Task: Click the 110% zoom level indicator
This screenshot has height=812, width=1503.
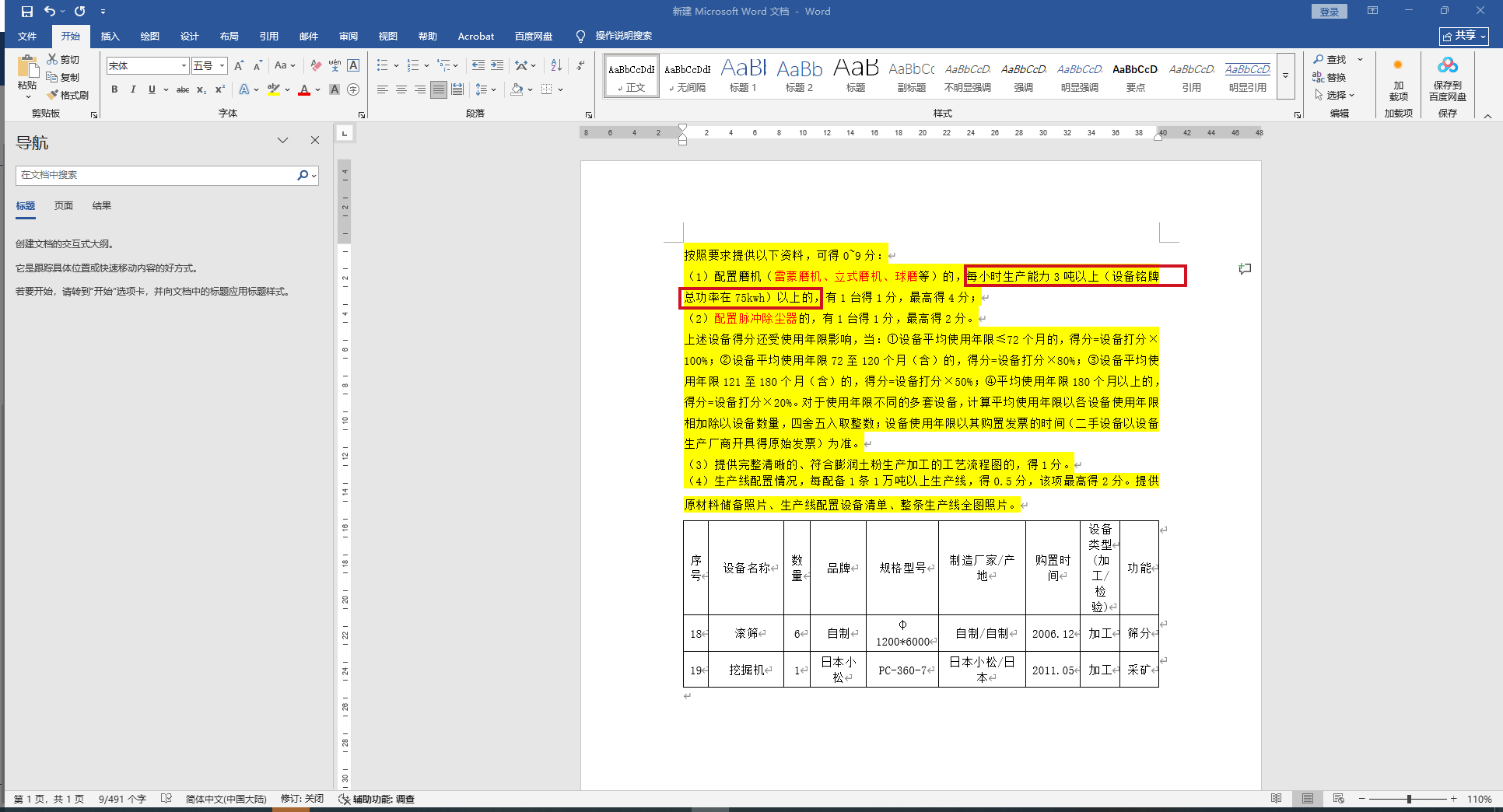Action: 1479,799
